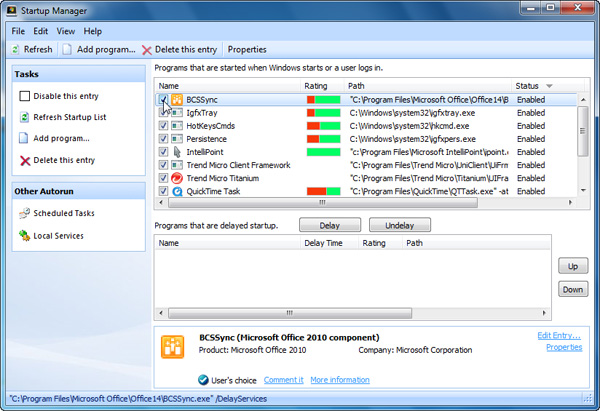The image size is (600, 411).
Task: Click the Add program toolbar page icon
Action: coord(67,50)
